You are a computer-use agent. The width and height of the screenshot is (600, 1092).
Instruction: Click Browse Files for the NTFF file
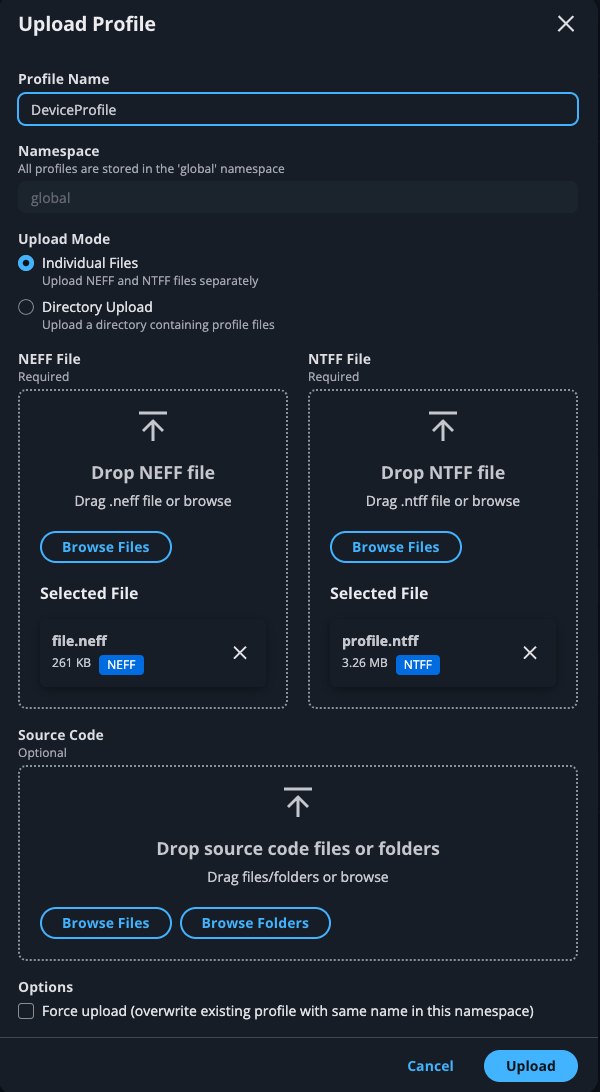(x=395, y=547)
